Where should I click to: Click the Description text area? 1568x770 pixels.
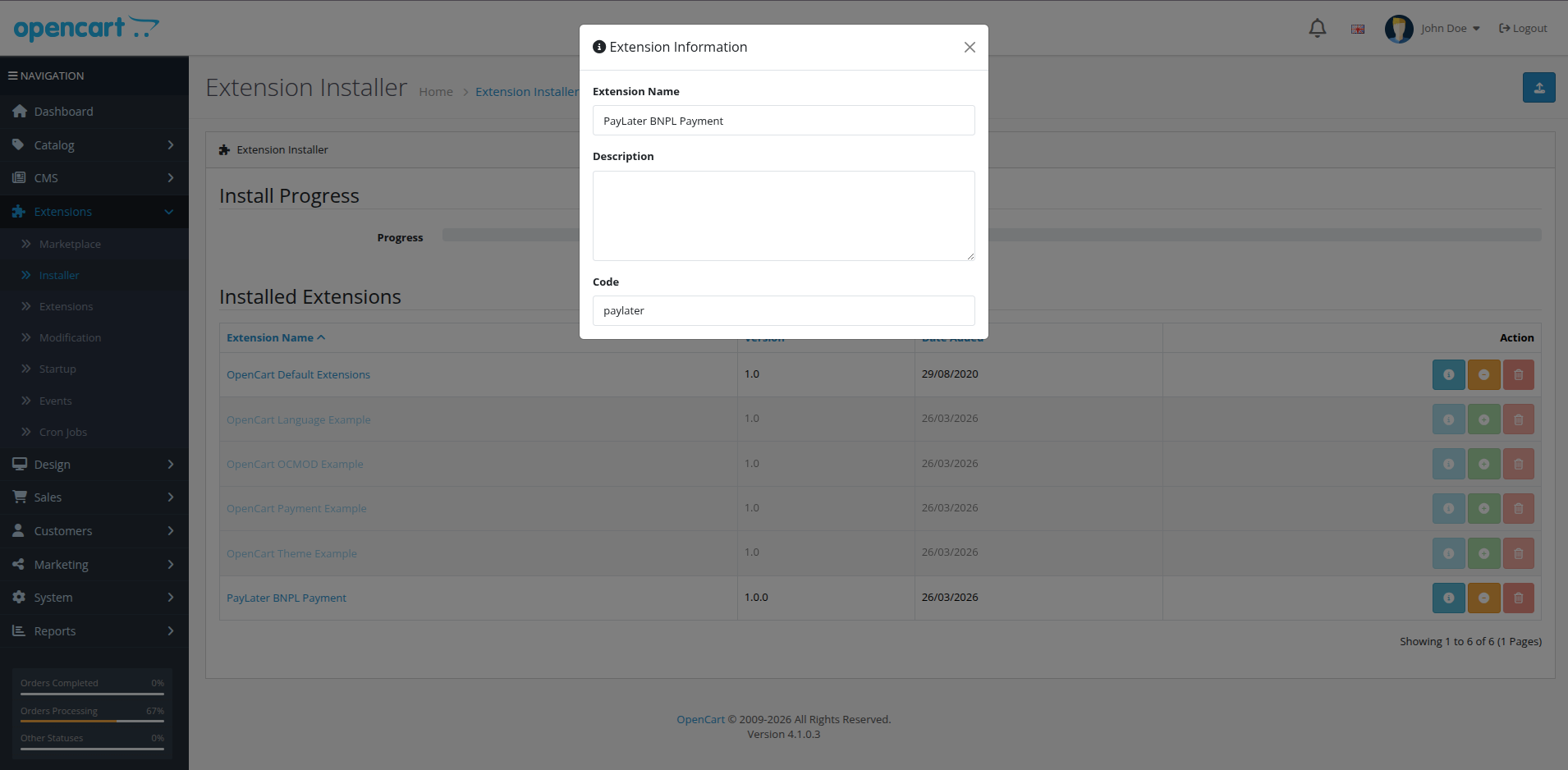point(784,216)
